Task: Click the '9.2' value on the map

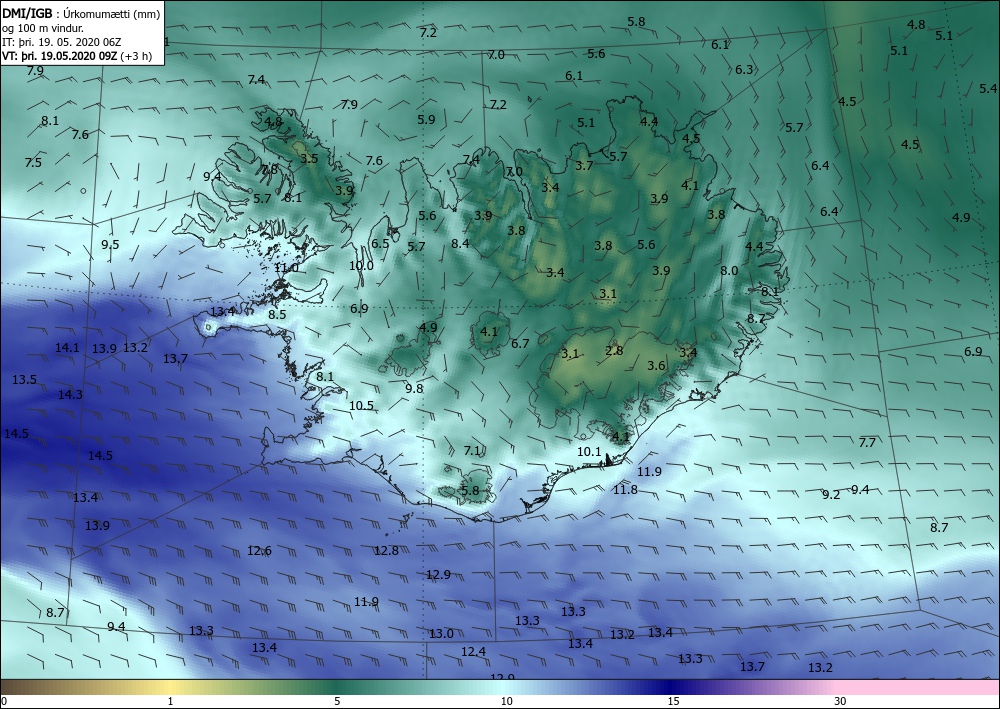Action: (x=832, y=494)
